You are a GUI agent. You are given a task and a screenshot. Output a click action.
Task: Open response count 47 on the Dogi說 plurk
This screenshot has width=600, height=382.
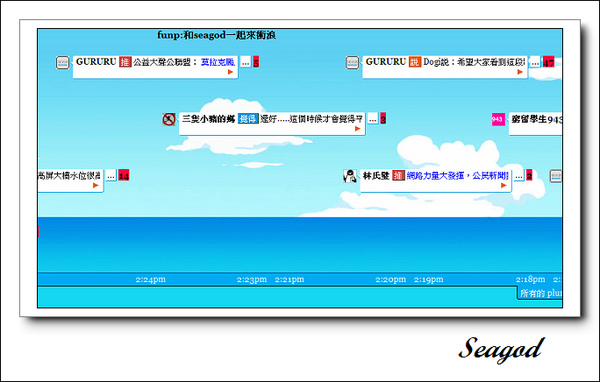click(548, 62)
